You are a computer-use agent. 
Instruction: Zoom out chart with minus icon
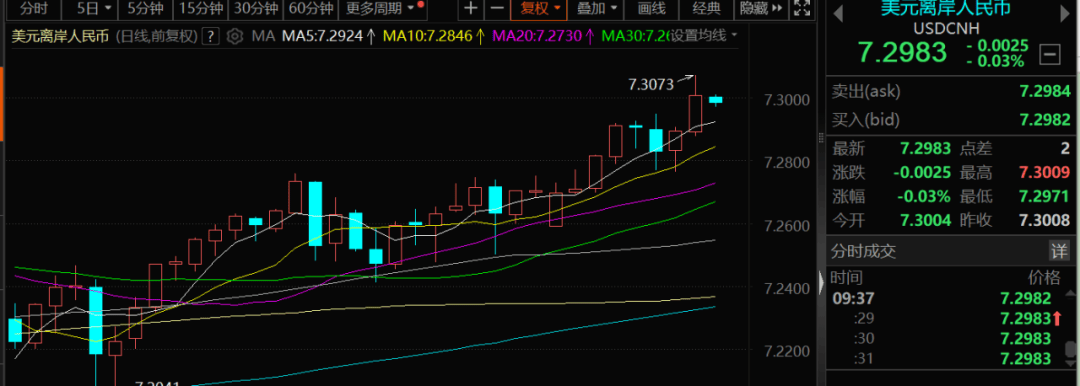click(496, 8)
